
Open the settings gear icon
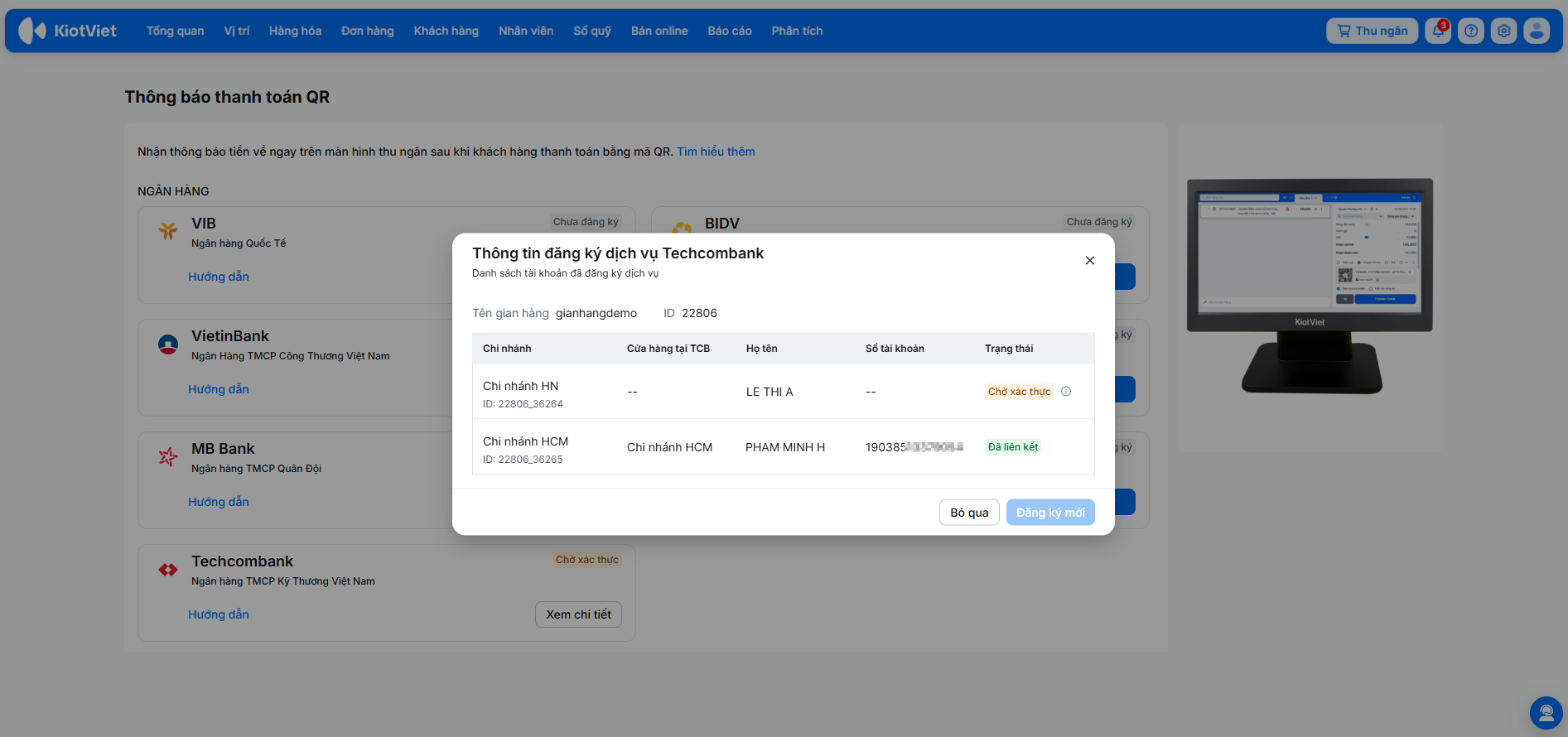pyautogui.click(x=1504, y=31)
